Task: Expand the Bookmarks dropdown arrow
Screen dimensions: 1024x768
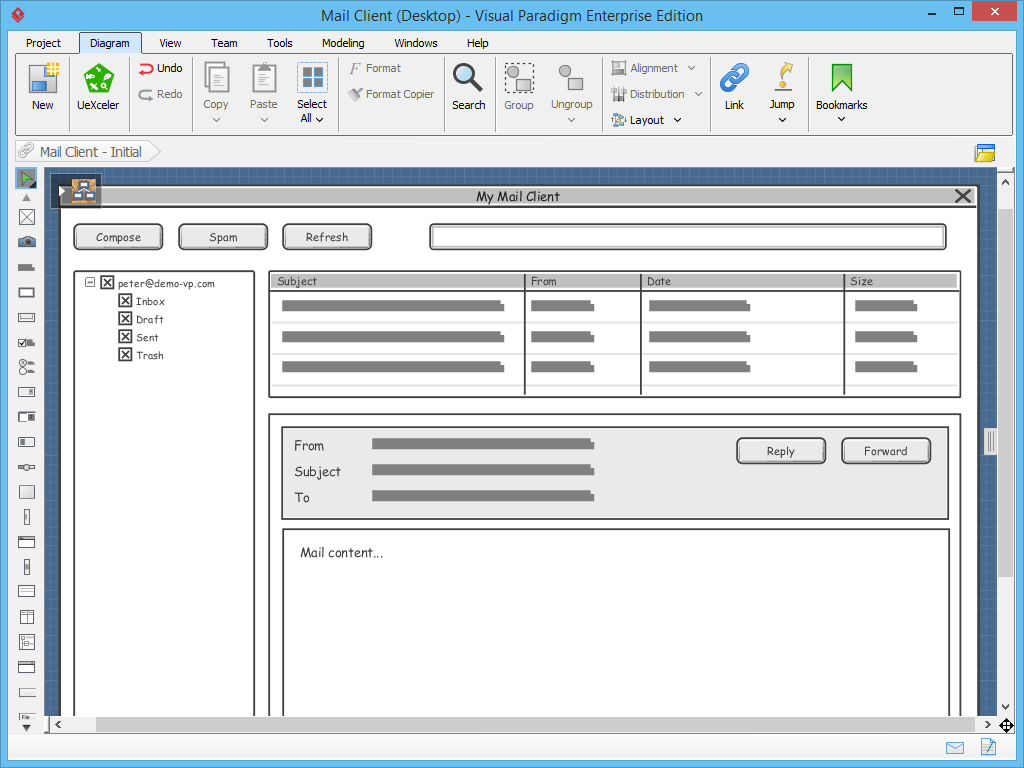Action: click(x=841, y=119)
